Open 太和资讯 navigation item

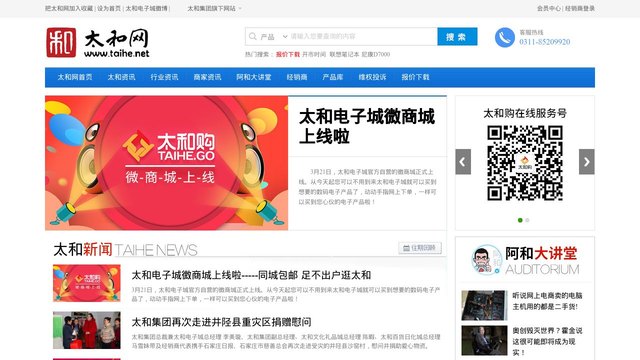(121, 77)
